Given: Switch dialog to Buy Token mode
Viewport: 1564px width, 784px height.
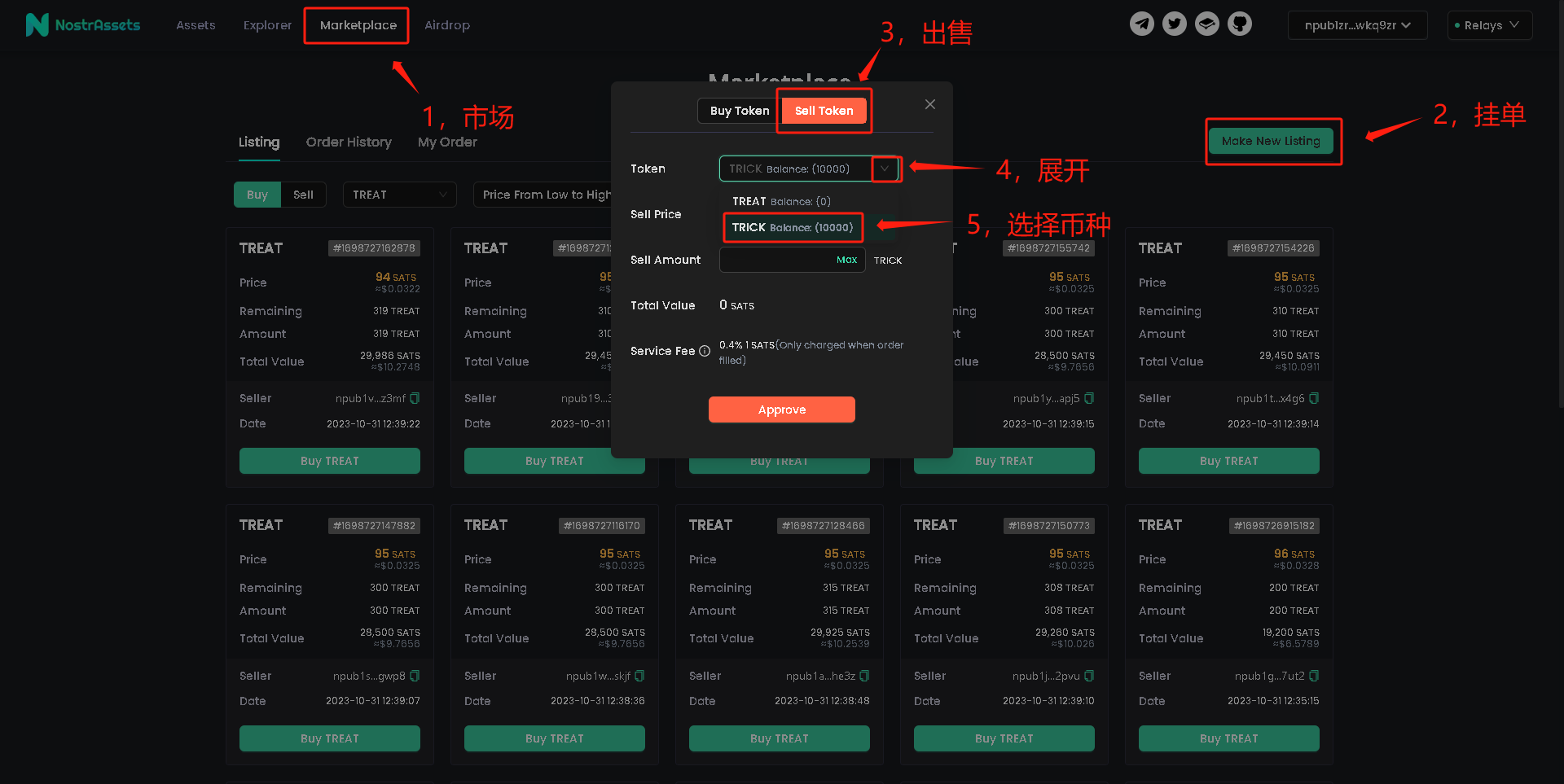Looking at the screenshot, I should tap(740, 111).
